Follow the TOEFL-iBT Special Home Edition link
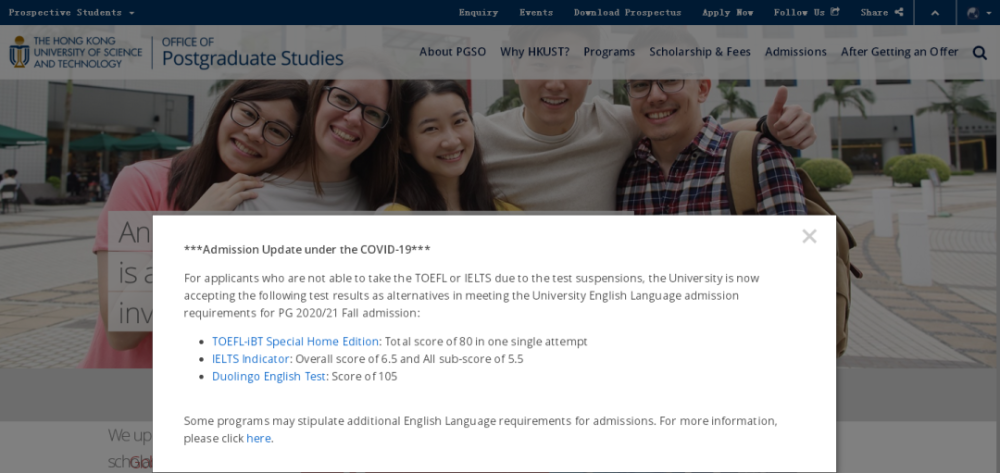The height and width of the screenshot is (473, 1000). [295, 341]
